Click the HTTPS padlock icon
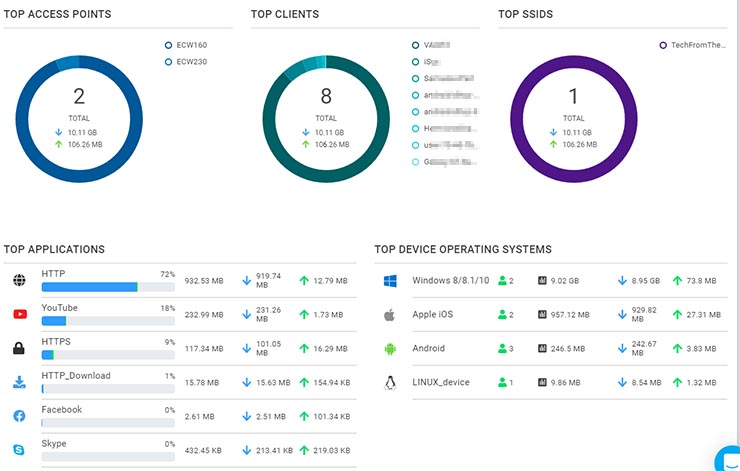Image resolution: width=740 pixels, height=471 pixels. coord(19,348)
